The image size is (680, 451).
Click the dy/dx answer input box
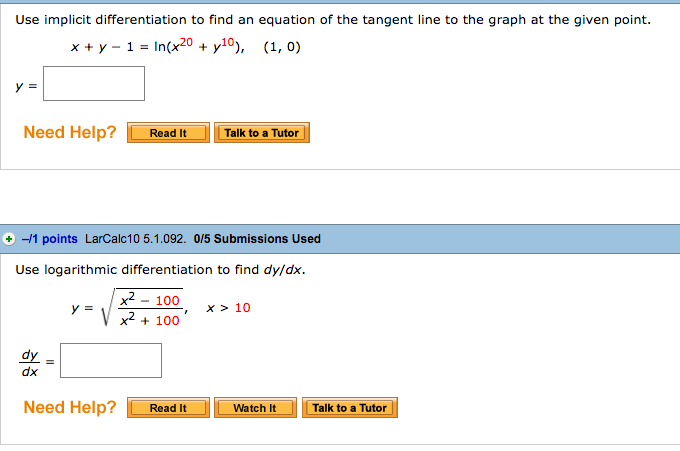(x=111, y=360)
